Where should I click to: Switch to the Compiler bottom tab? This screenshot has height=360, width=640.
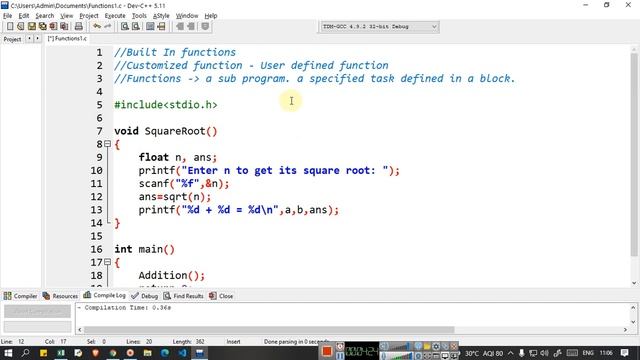[20, 296]
